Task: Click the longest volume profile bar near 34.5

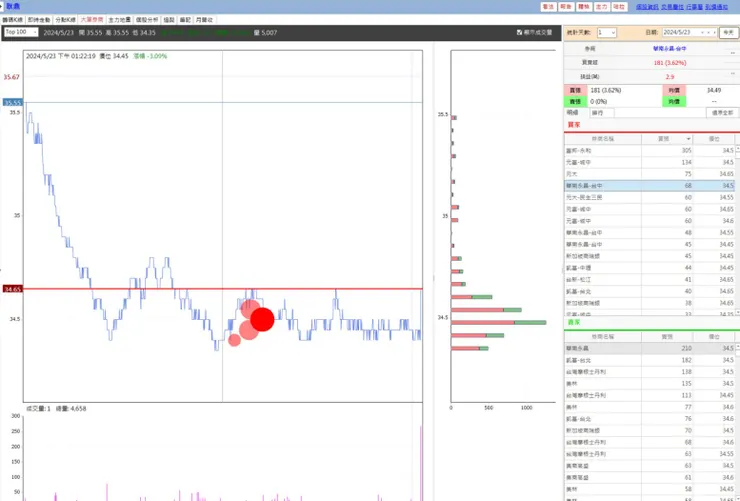Action: (498, 323)
